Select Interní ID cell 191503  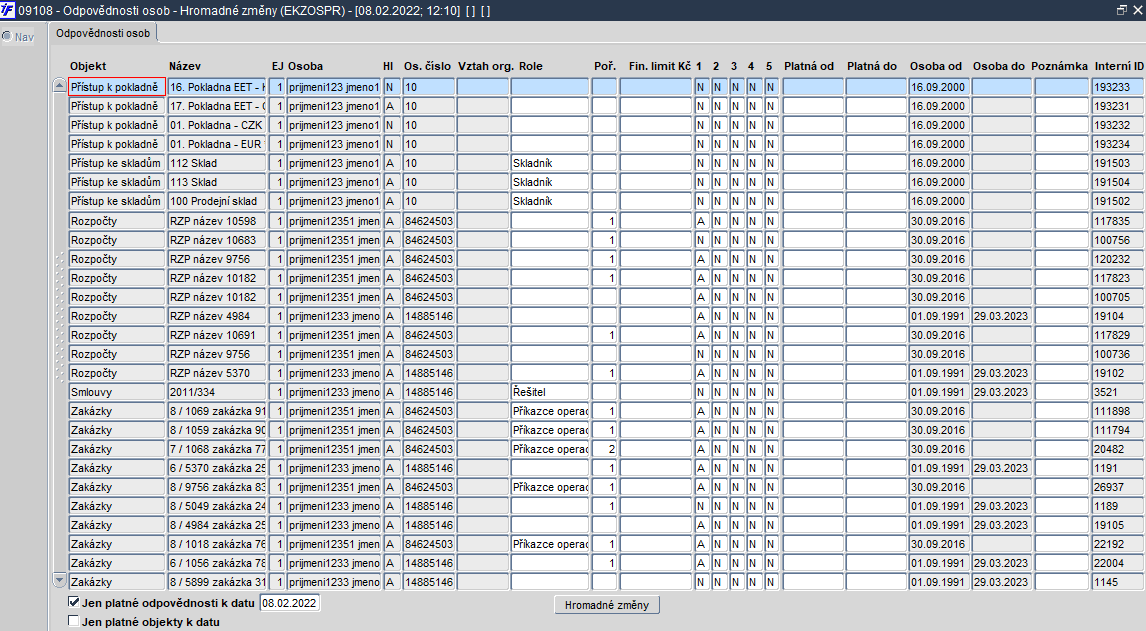pyautogui.click(x=1118, y=163)
